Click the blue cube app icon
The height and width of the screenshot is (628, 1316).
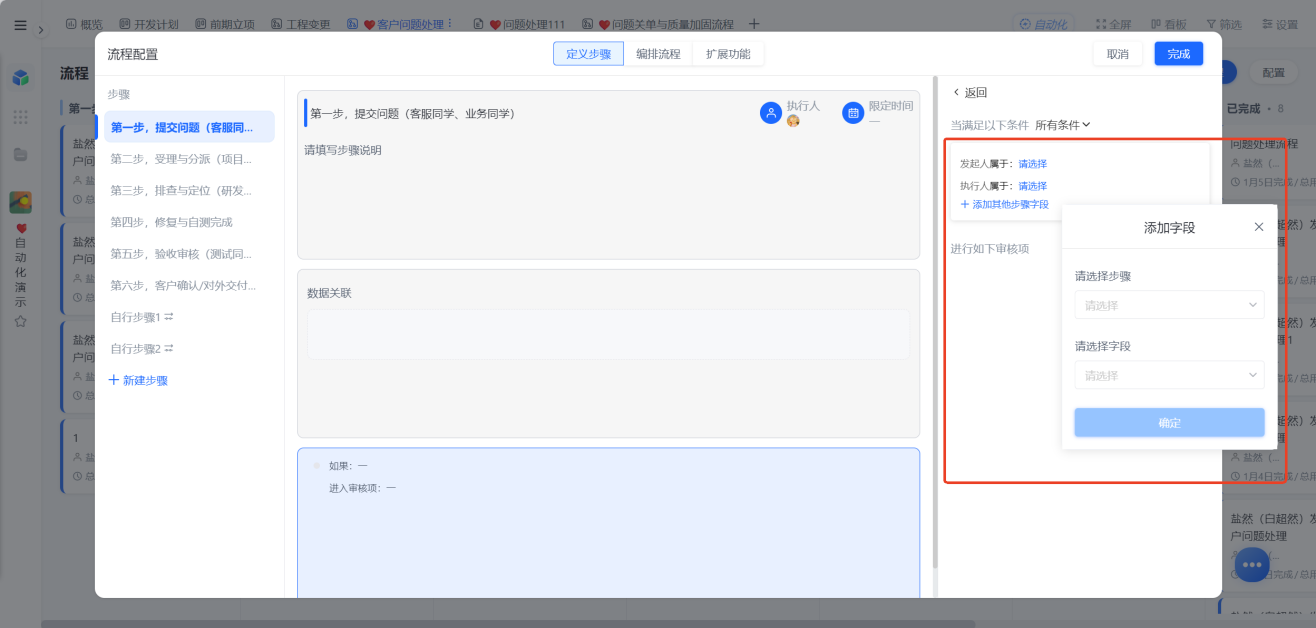coord(20,77)
